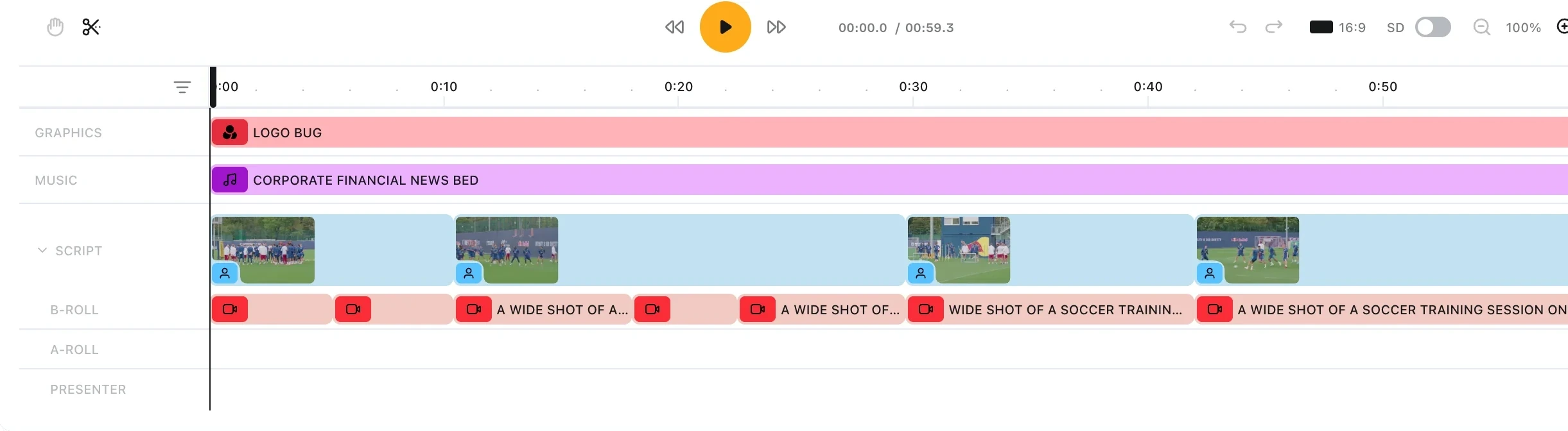Zoom out the timeline
The image size is (1568, 431).
1482,27
